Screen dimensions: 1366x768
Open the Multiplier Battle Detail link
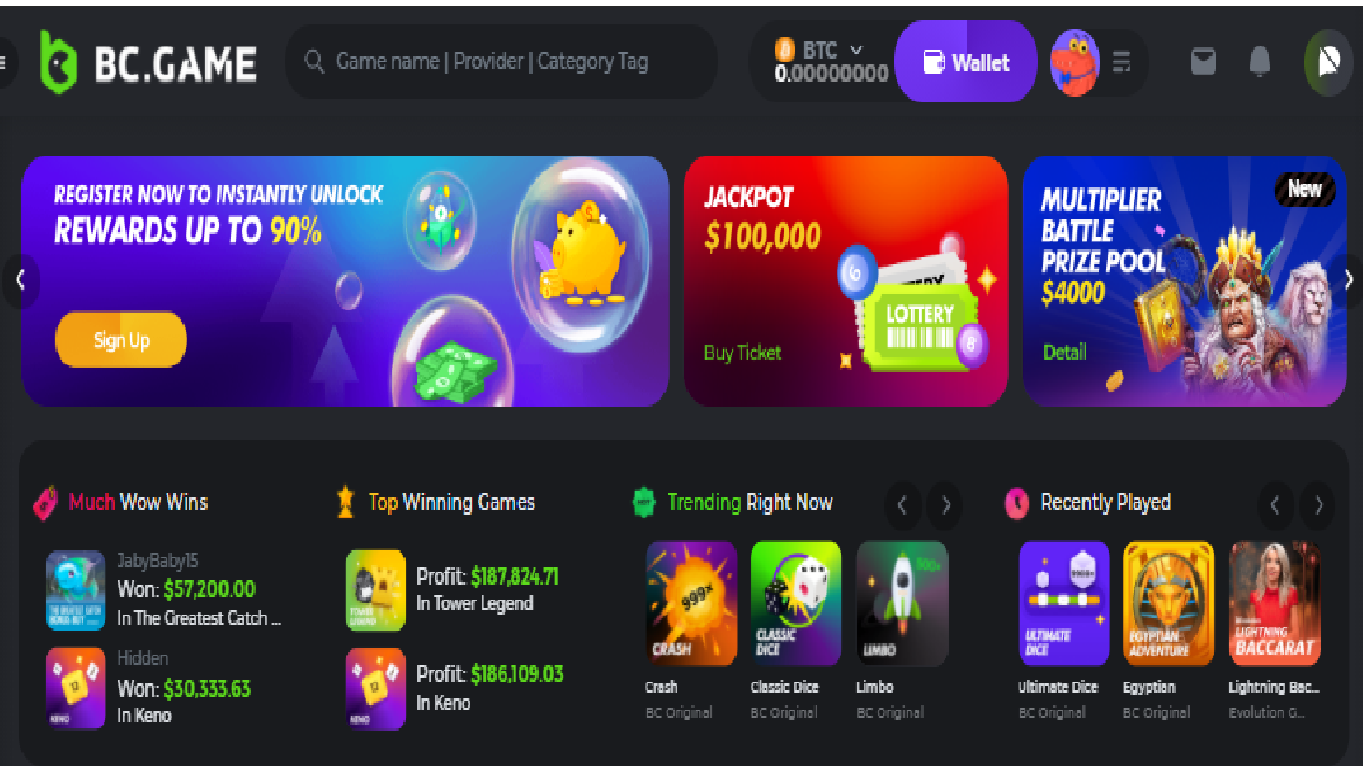tap(1064, 352)
